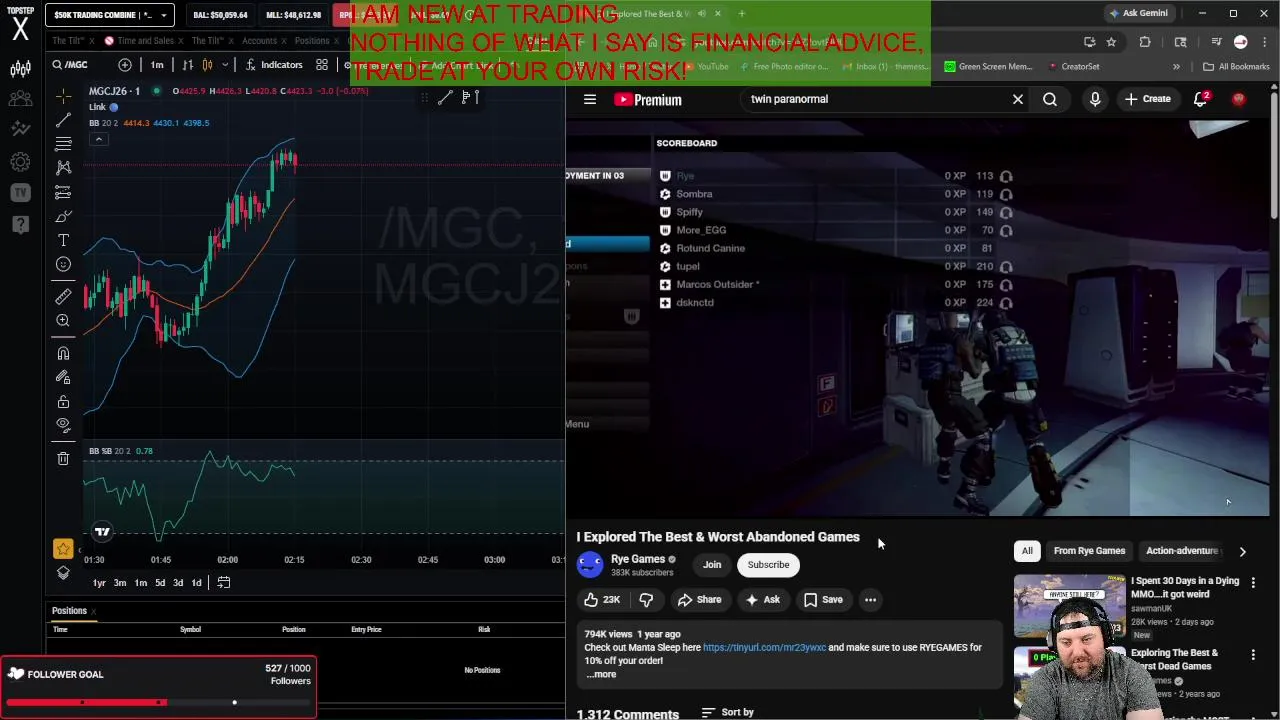Search by voice with microphone icon
The height and width of the screenshot is (720, 1280).
[x=1095, y=99]
